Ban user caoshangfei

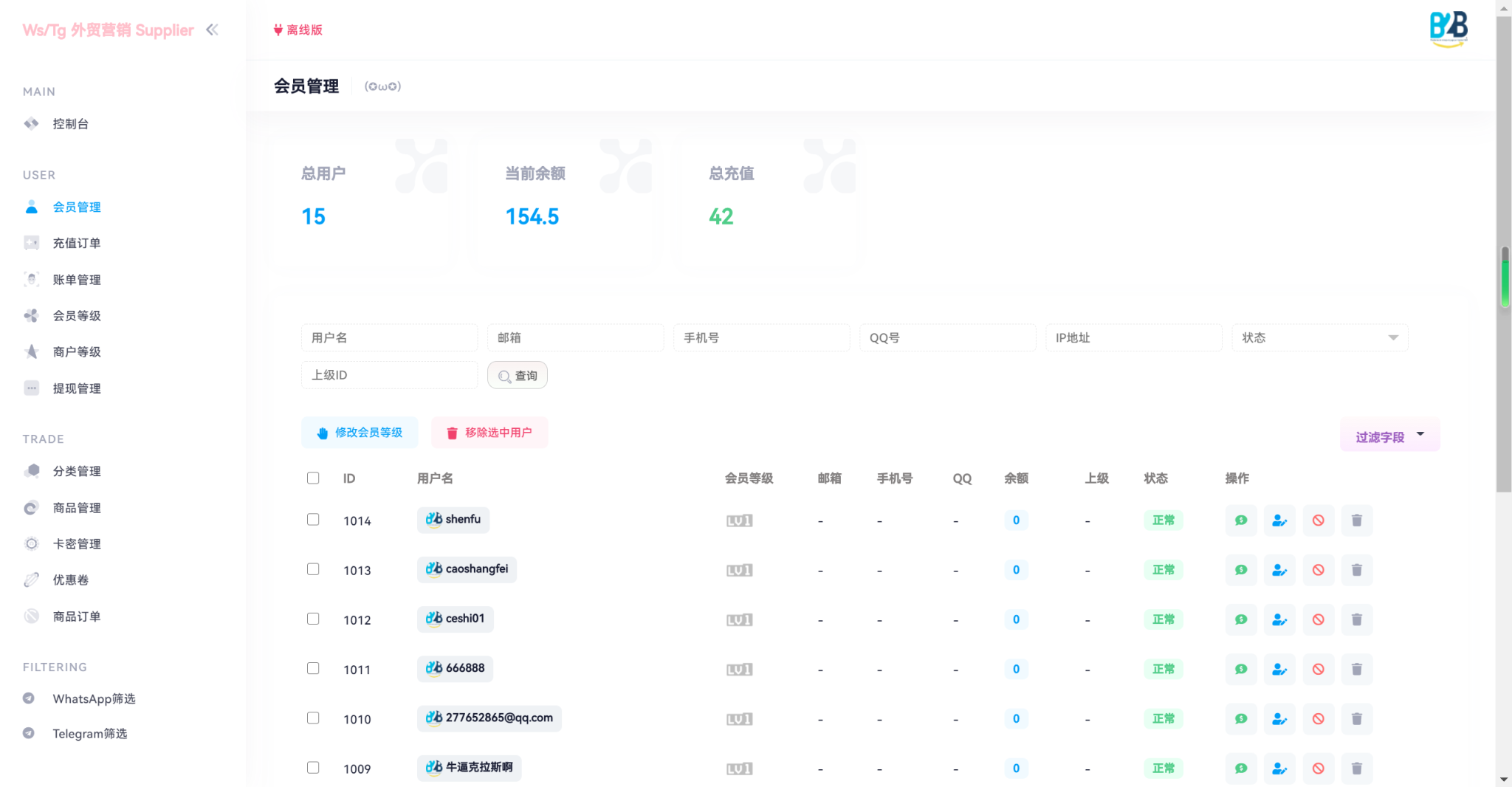click(x=1318, y=570)
